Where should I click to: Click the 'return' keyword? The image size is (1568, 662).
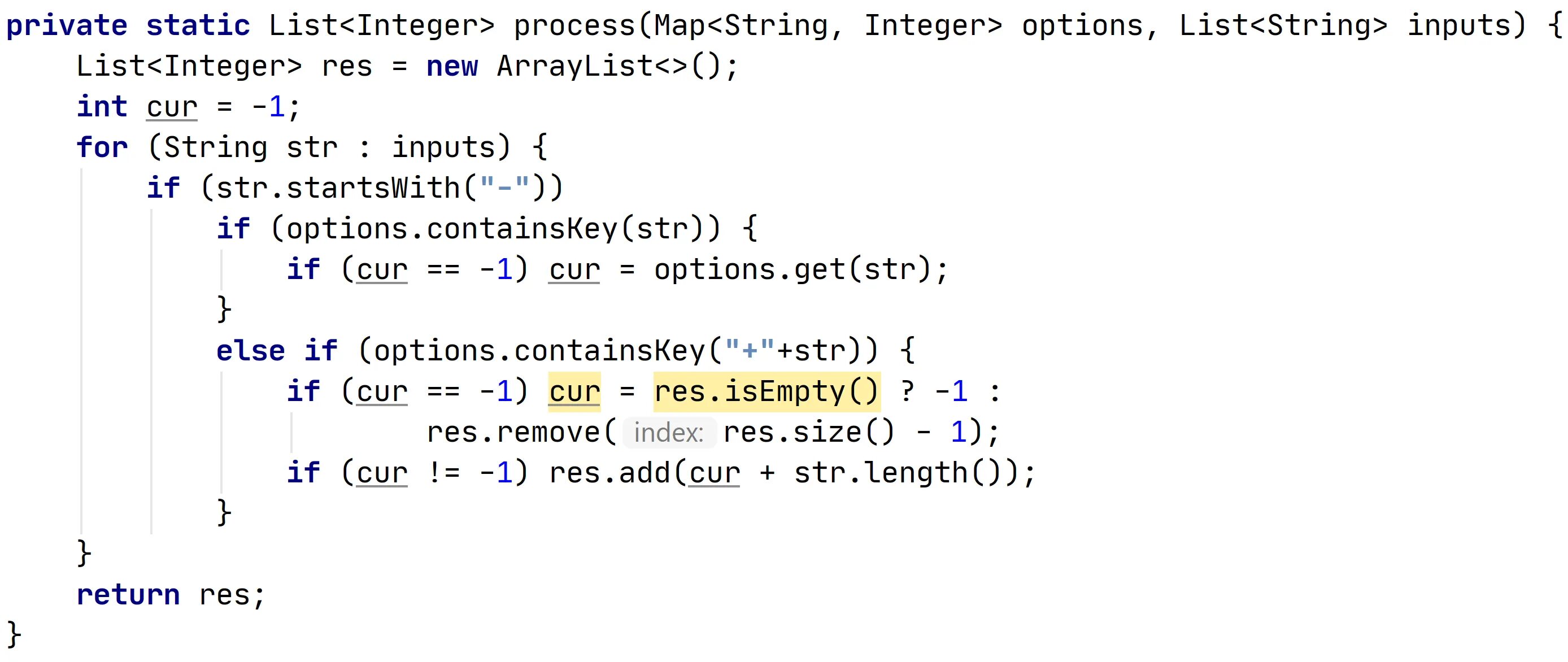pyautogui.click(x=128, y=594)
